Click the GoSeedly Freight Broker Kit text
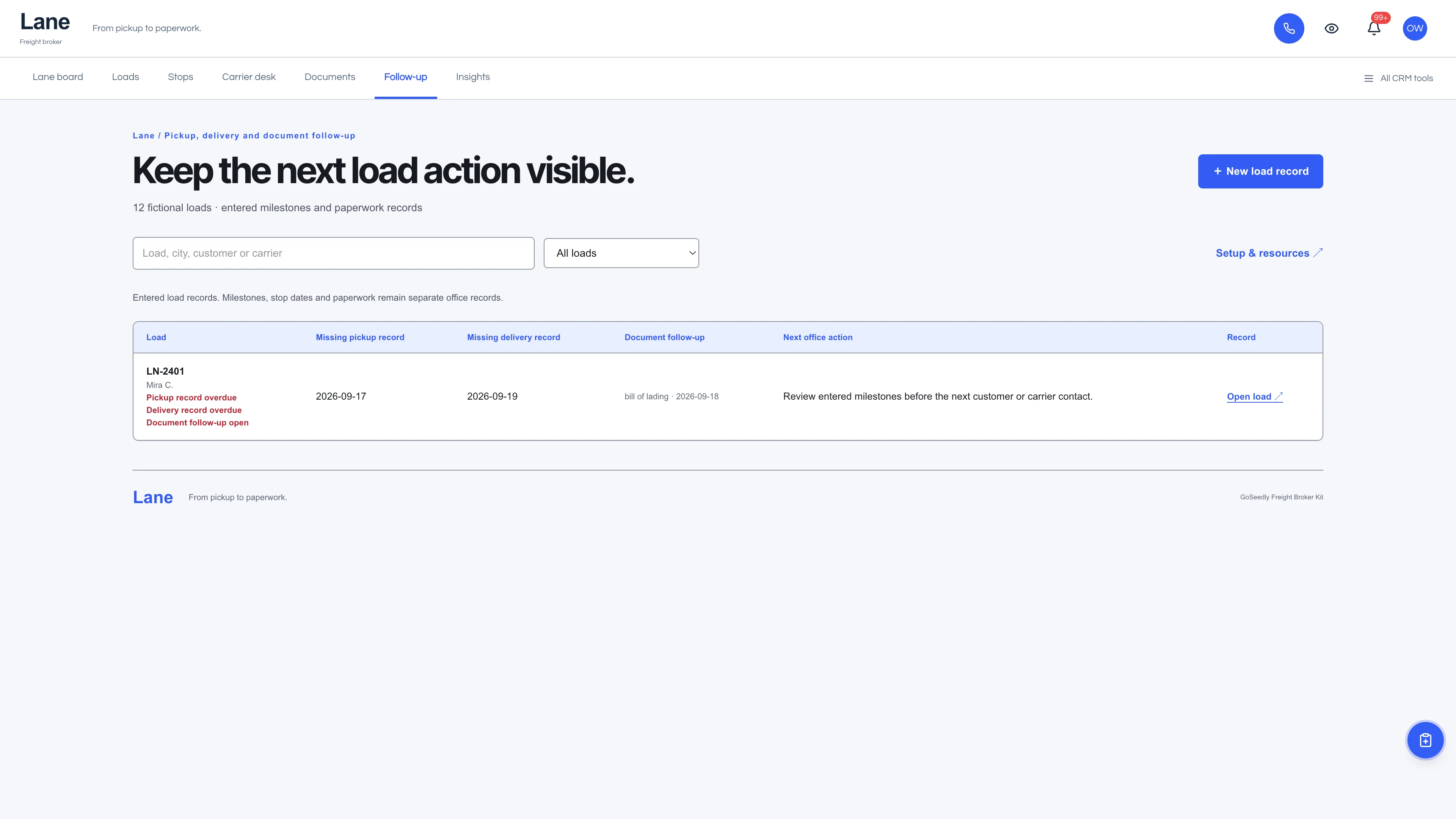 [1281, 497]
